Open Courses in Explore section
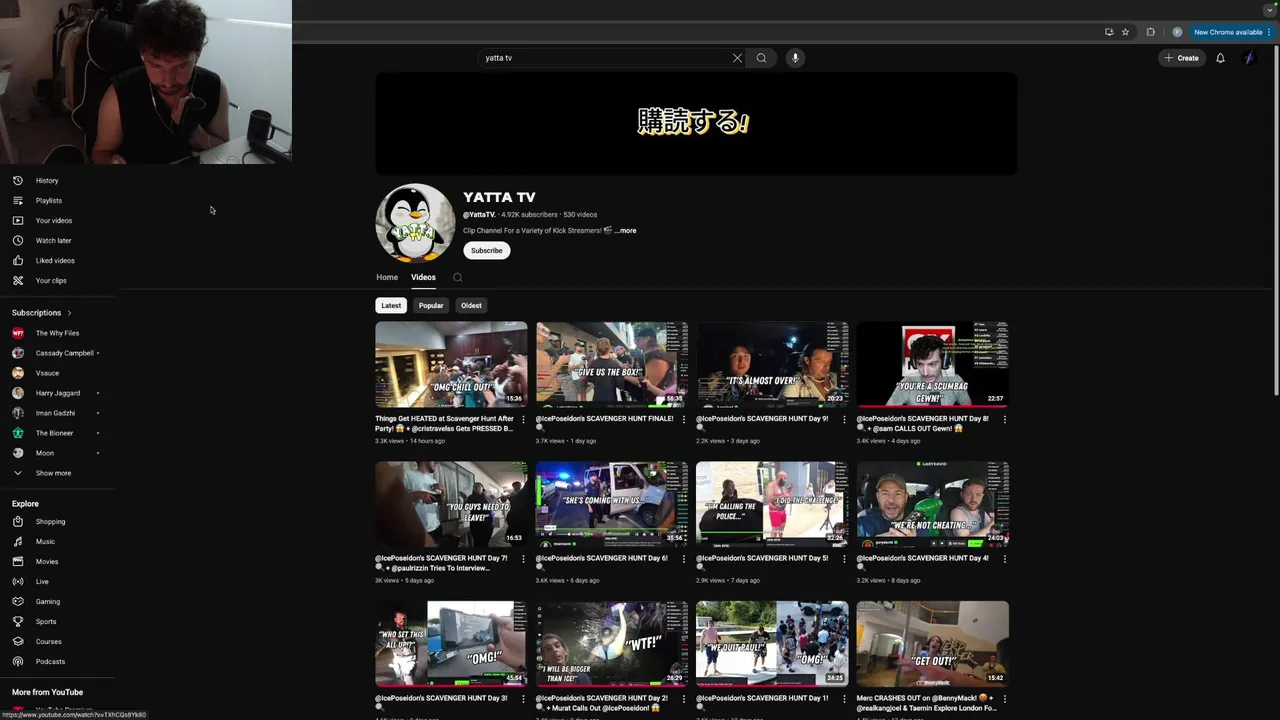 (48, 642)
